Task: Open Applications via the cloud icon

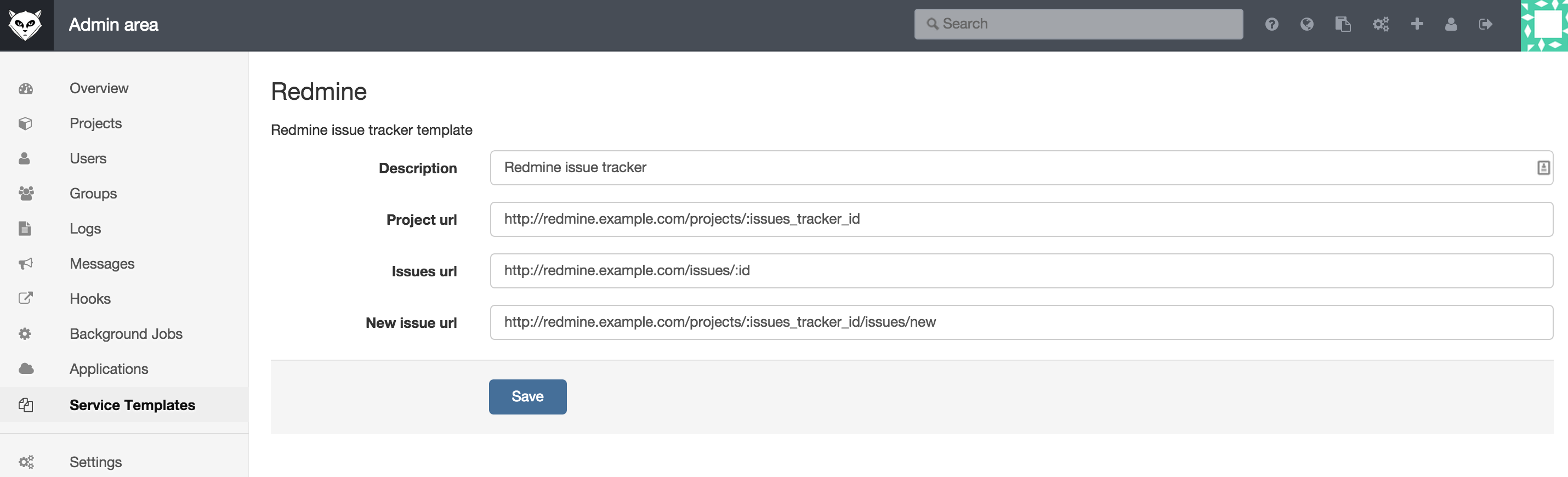Action: pos(26,368)
